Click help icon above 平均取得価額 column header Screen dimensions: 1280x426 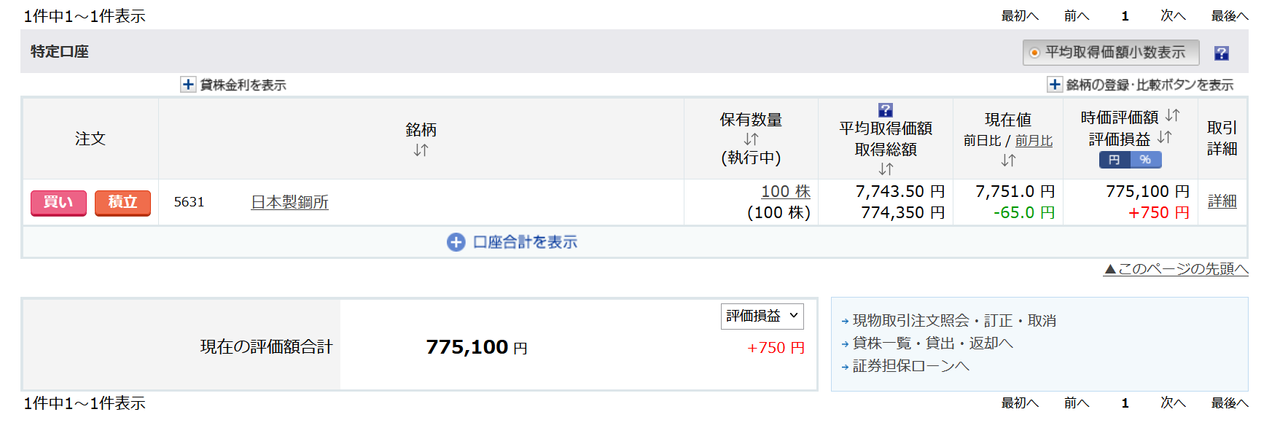[885, 110]
